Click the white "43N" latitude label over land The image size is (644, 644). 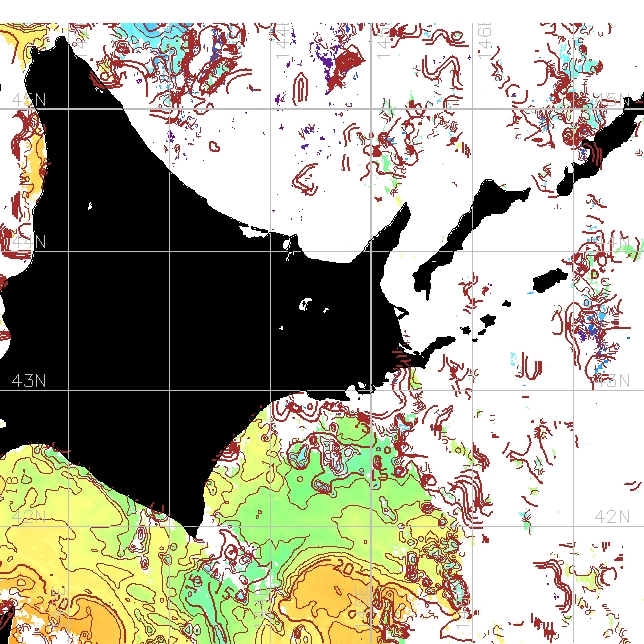pyautogui.click(x=29, y=381)
